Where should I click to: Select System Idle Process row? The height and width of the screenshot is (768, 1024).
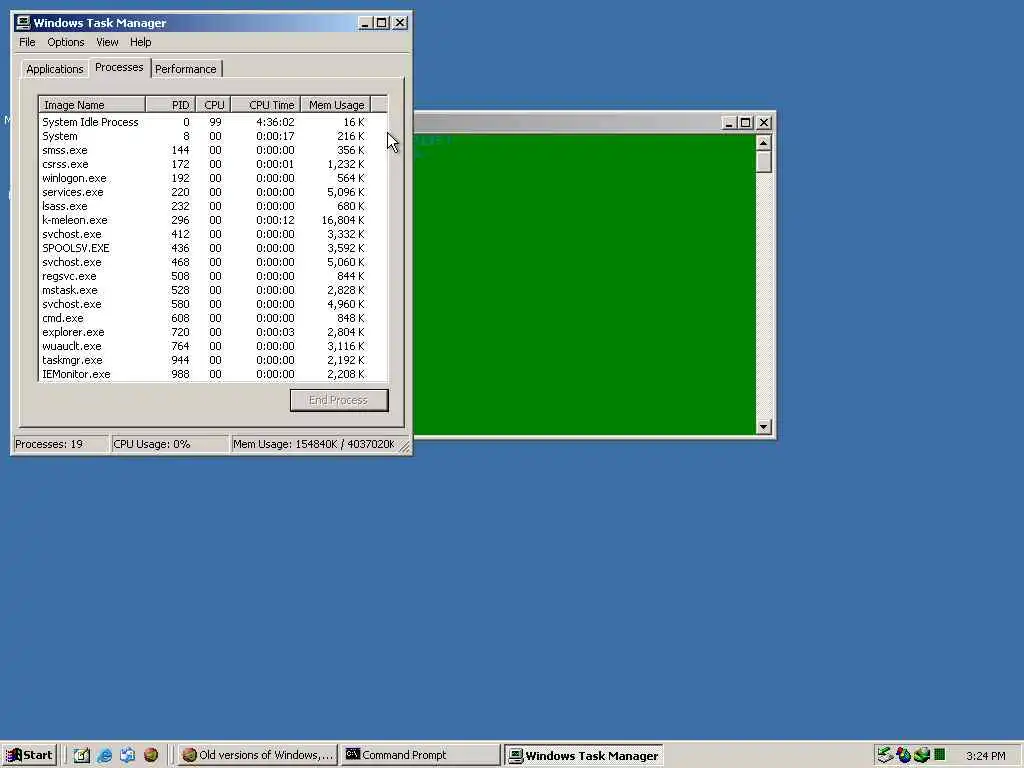[x=213, y=122]
